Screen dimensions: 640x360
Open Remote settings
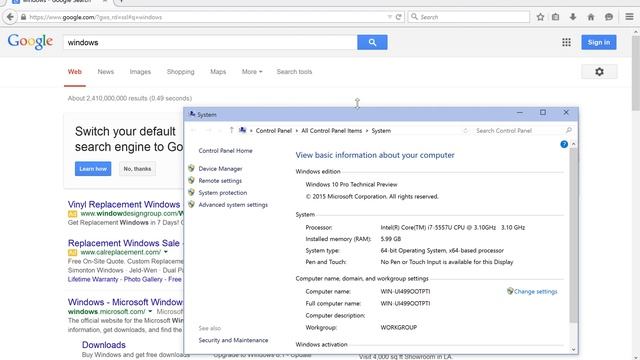click(x=220, y=180)
